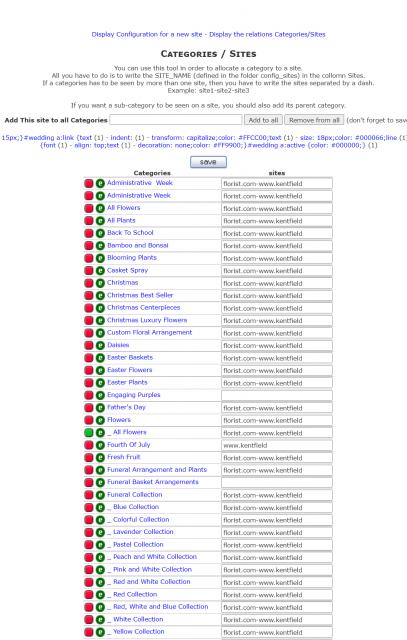Toggle the red status square for Red Collection
Viewport: 407px width, 640px height.
point(89,595)
